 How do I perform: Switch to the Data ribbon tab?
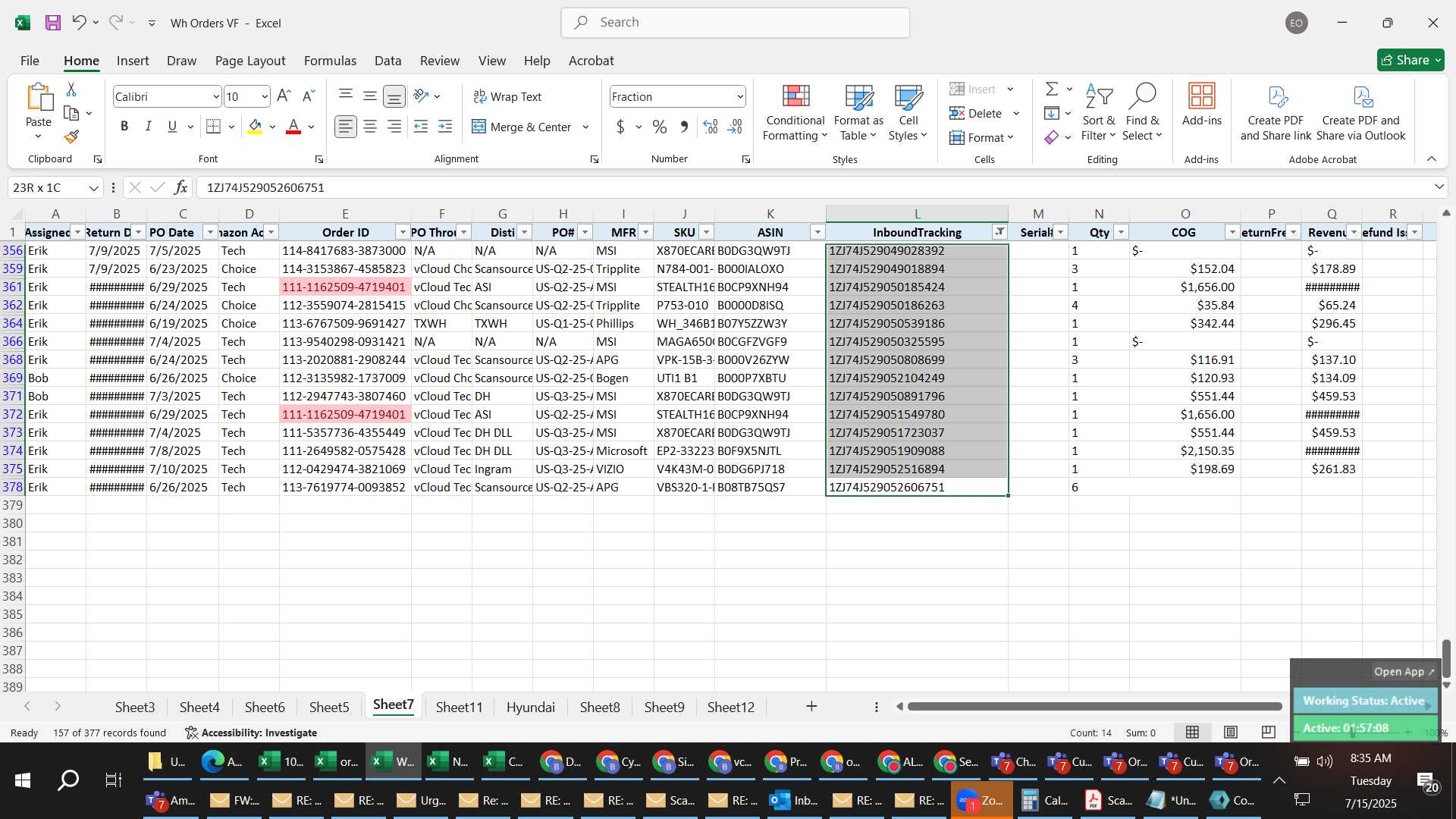[x=388, y=61]
